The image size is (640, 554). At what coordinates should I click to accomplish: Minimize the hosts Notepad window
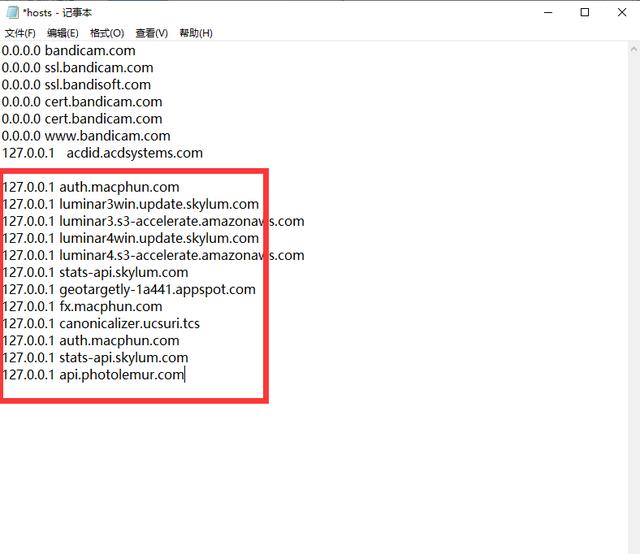(548, 13)
